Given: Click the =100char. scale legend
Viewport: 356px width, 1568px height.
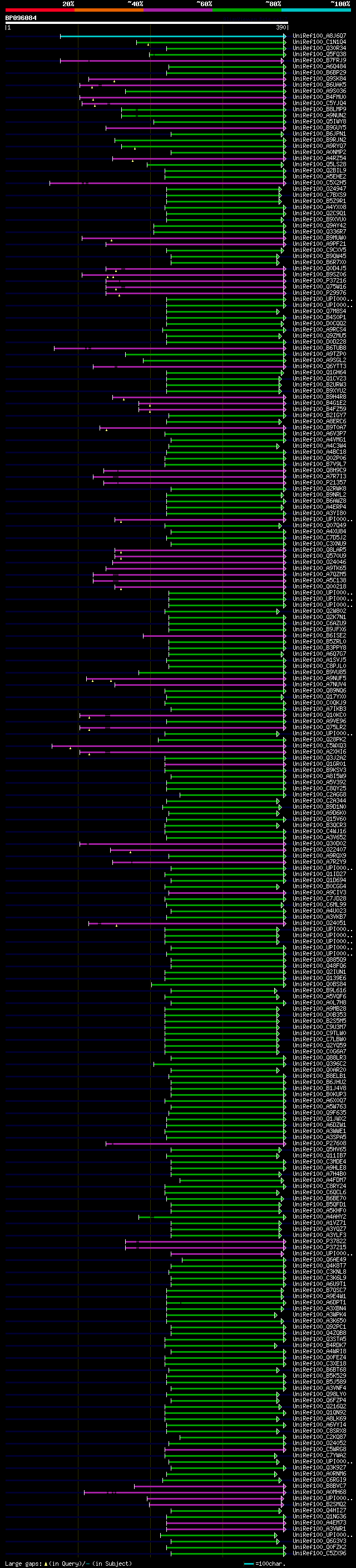Looking at the screenshot, I should point(265,1563).
